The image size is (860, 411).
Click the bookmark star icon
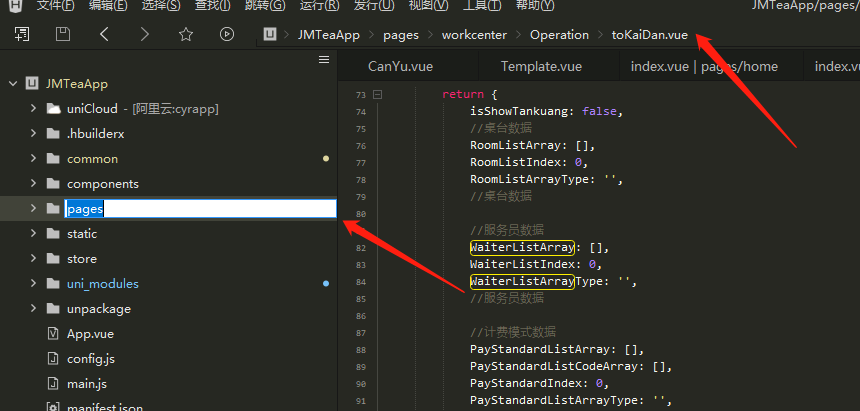(186, 34)
